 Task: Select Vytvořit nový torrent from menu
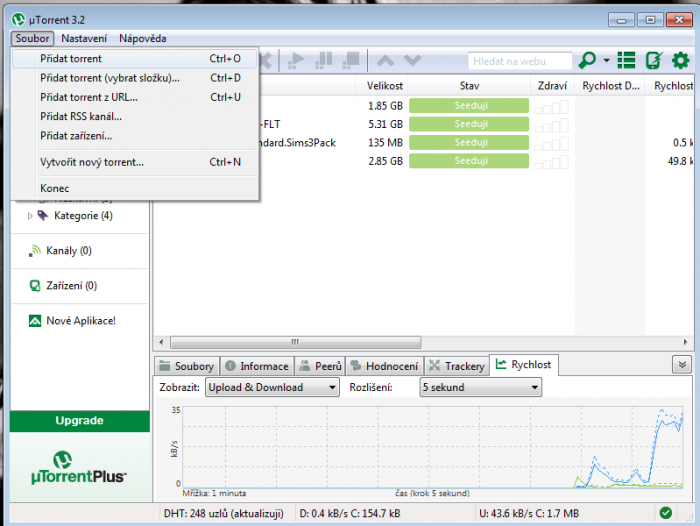click(92, 162)
